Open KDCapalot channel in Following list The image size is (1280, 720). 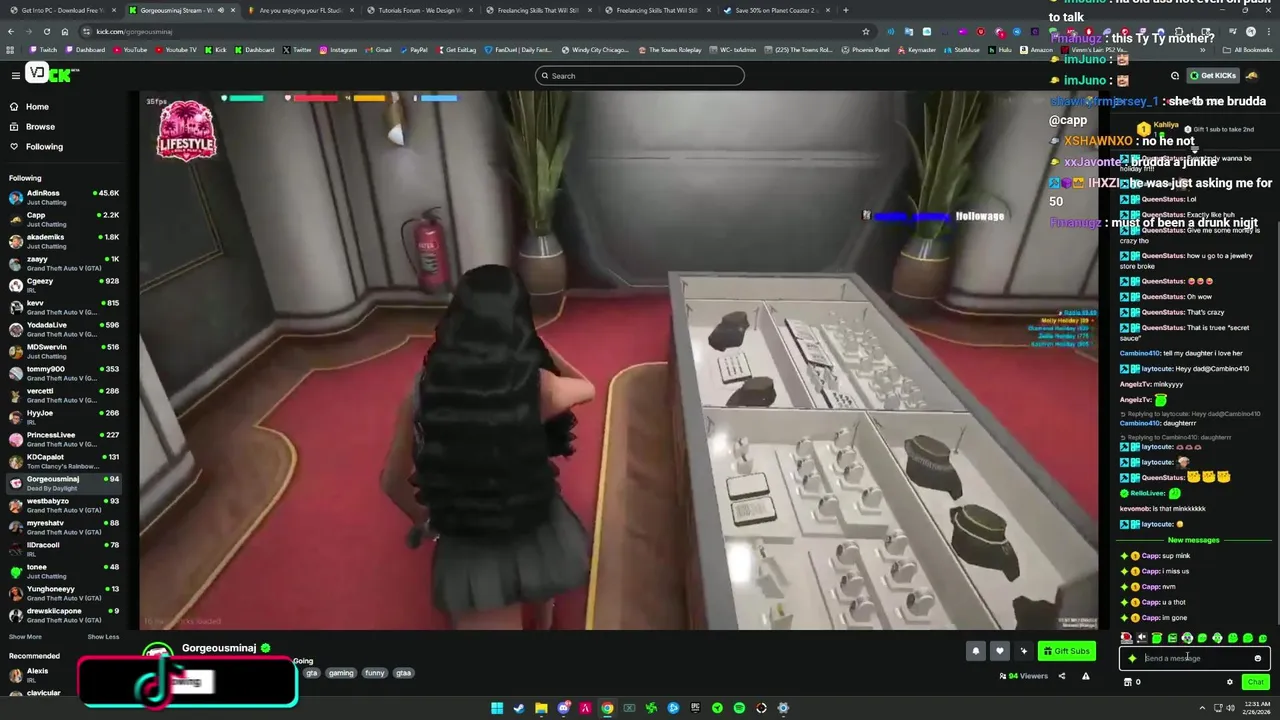64,461
